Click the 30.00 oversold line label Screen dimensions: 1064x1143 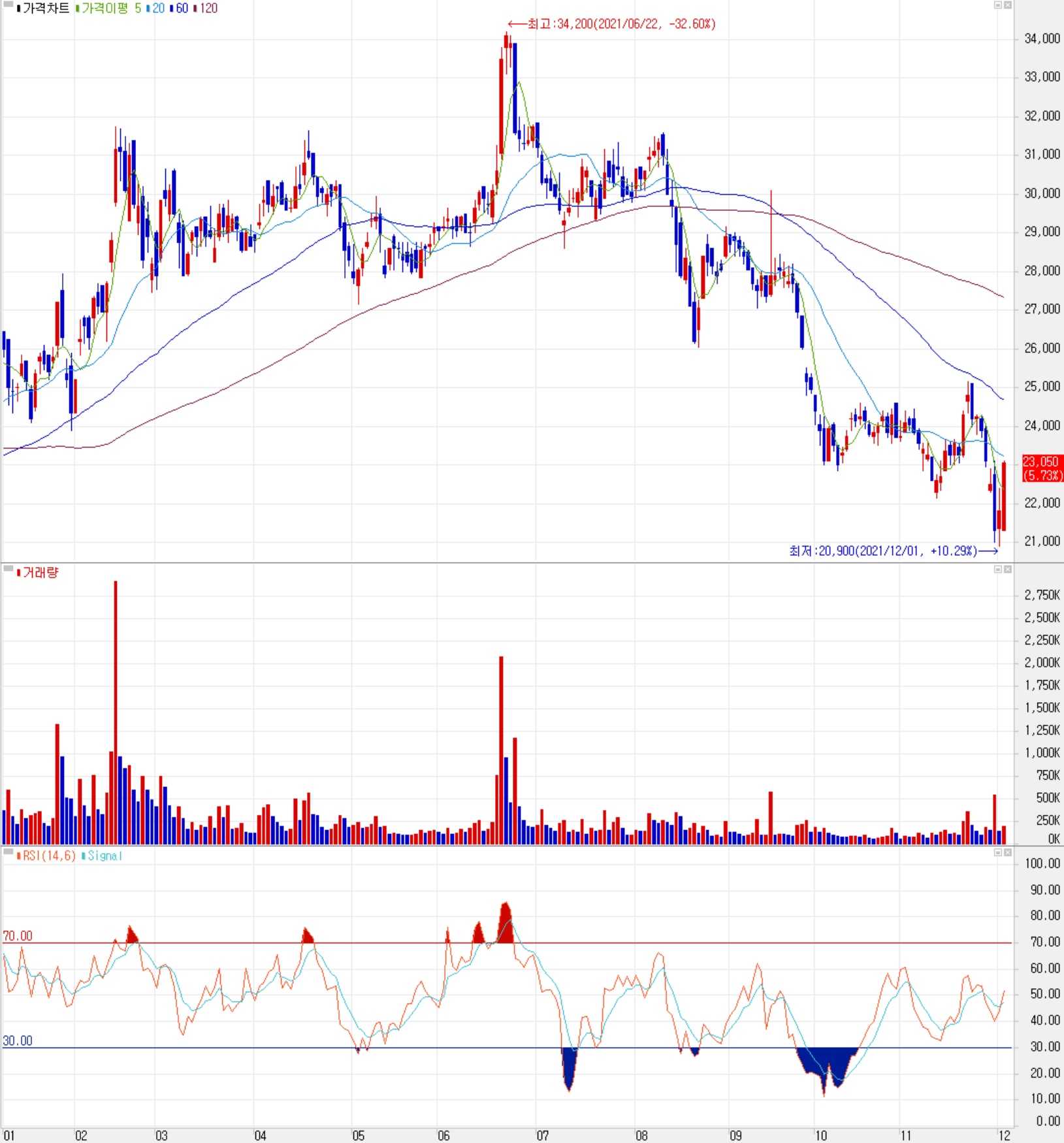click(x=18, y=1041)
